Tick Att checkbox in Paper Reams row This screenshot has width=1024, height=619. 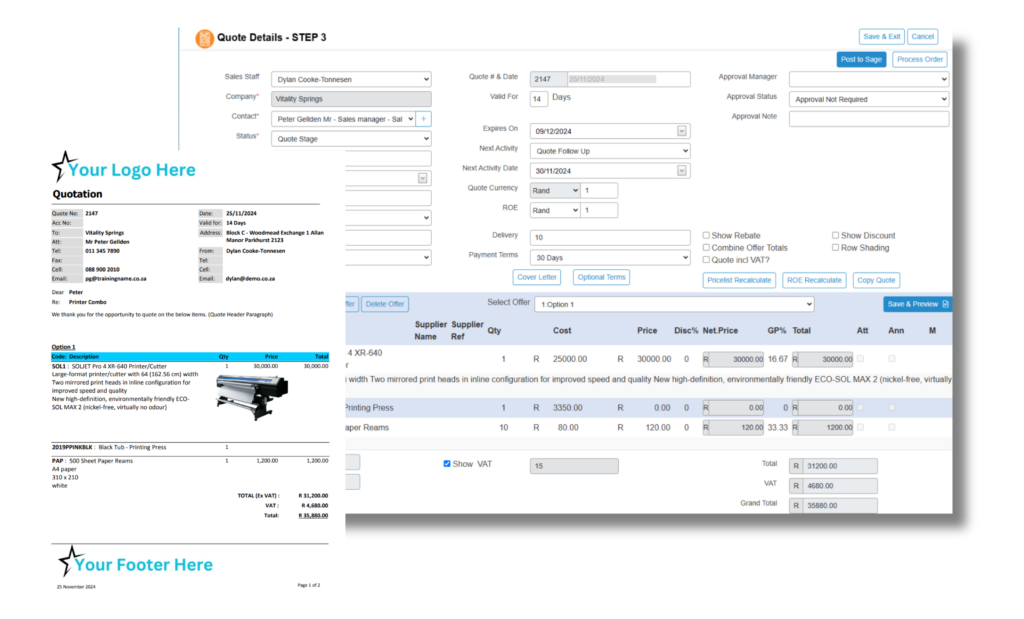(860, 427)
